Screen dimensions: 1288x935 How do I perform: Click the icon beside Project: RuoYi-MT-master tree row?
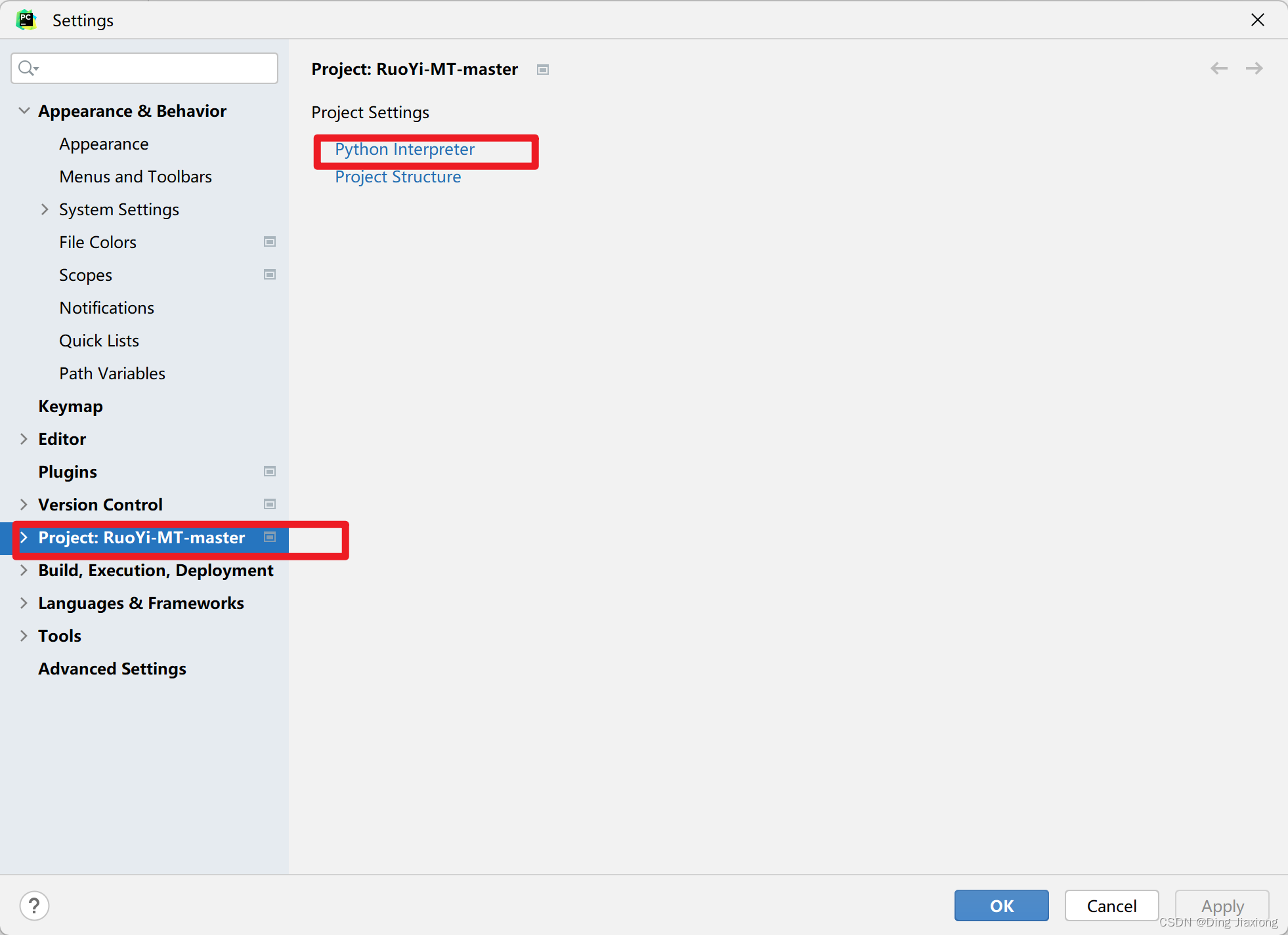click(270, 537)
